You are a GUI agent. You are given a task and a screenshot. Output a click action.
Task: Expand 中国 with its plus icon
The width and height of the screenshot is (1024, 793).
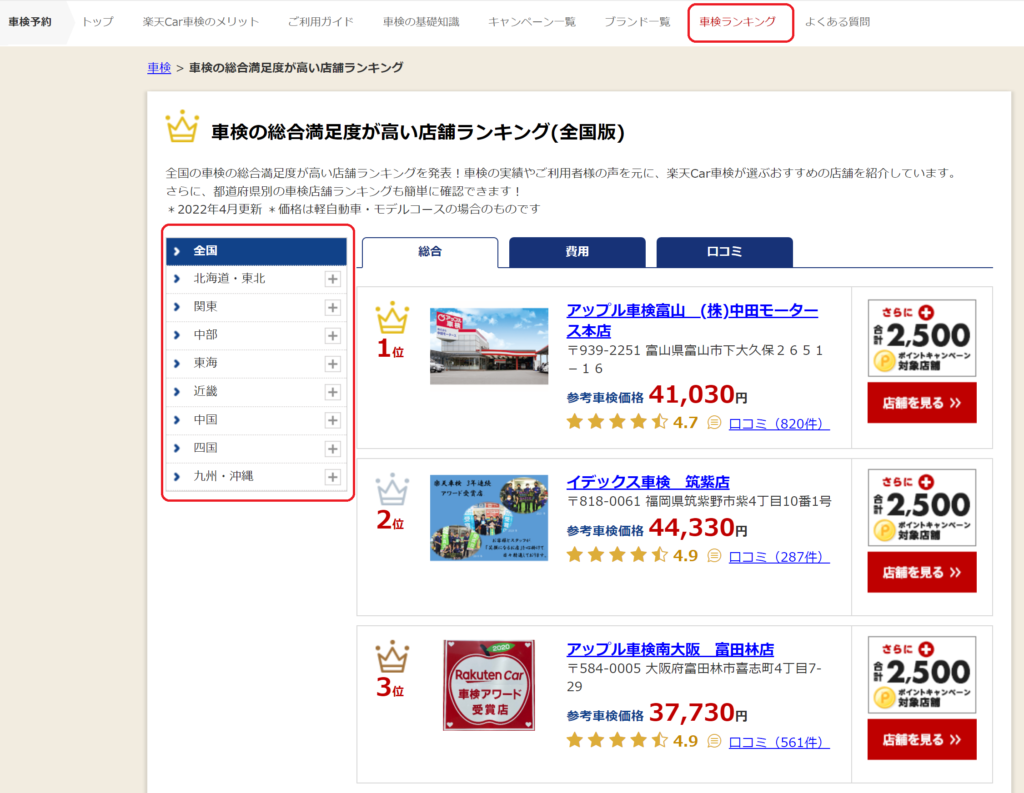[x=332, y=420]
